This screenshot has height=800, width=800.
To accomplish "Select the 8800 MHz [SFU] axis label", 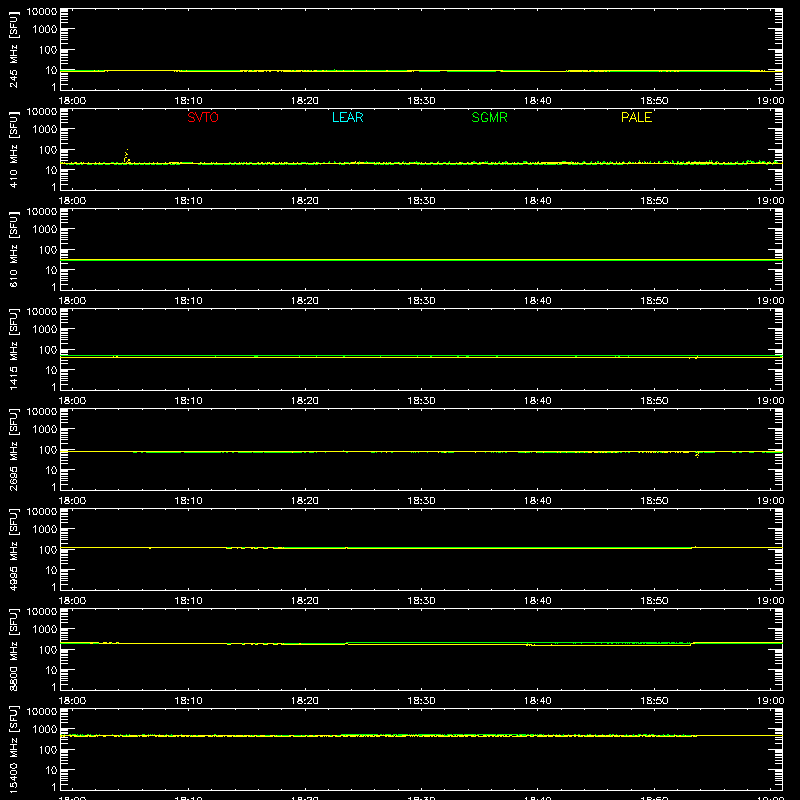I will pyautogui.click(x=13, y=649).
